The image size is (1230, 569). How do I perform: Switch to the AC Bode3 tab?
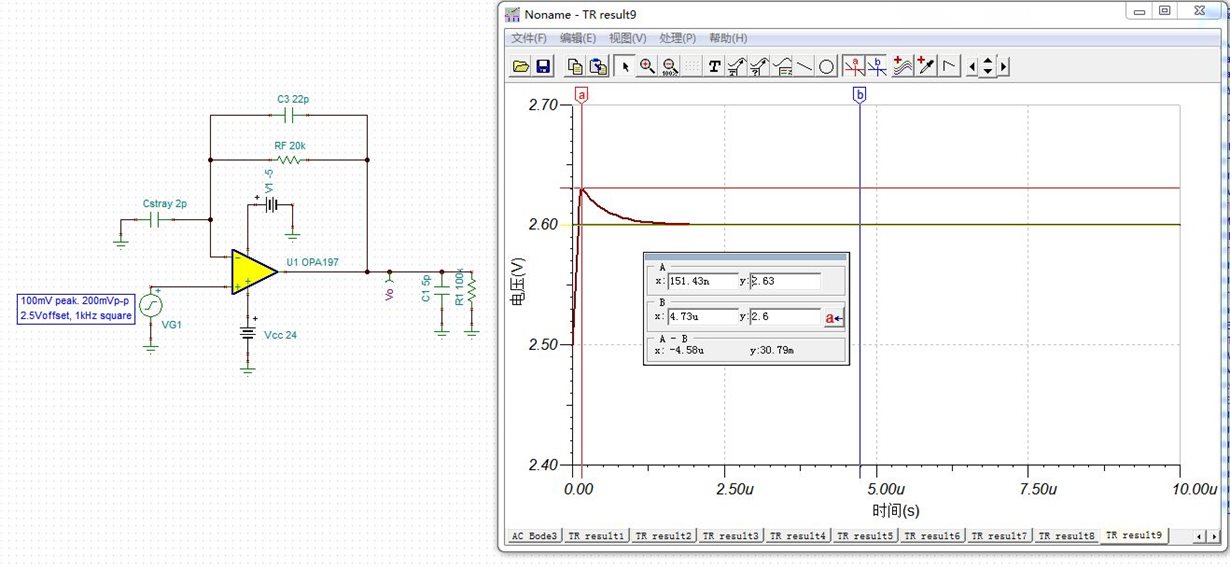click(535, 536)
